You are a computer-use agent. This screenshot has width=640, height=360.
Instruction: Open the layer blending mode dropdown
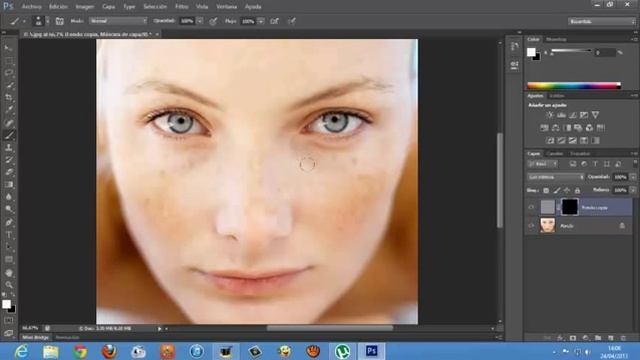click(556, 177)
